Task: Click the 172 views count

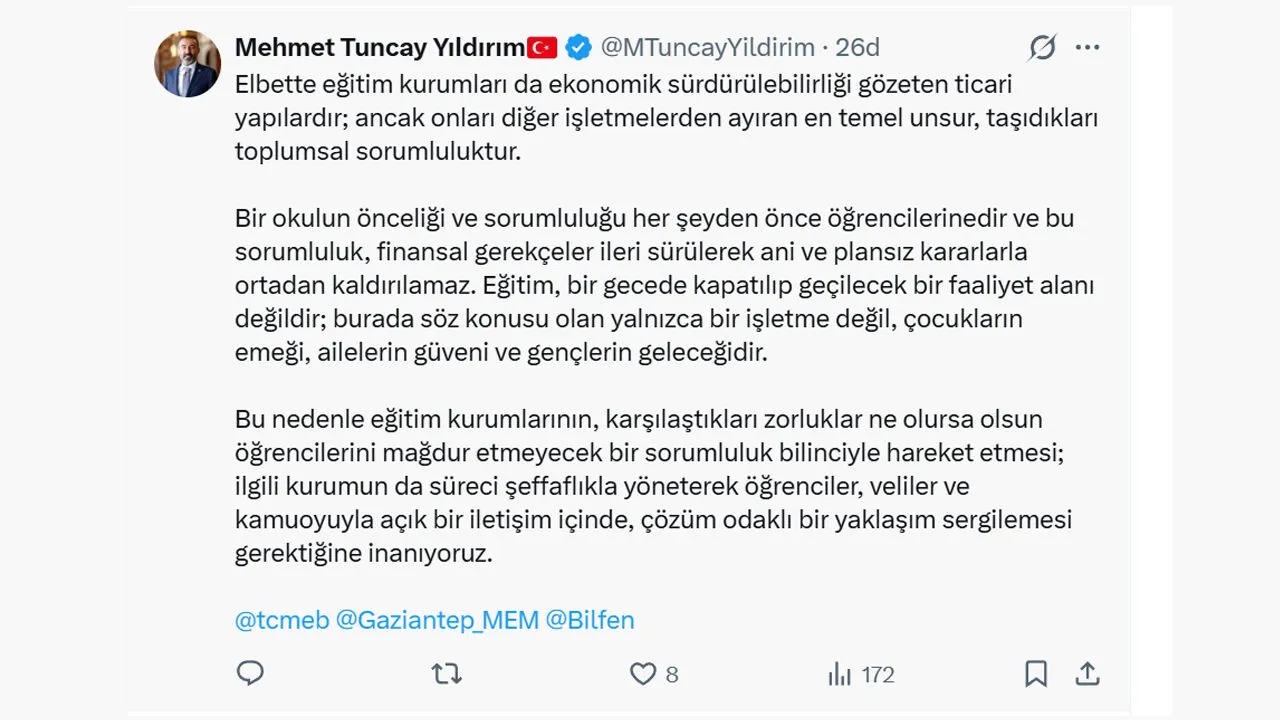Action: click(x=877, y=675)
